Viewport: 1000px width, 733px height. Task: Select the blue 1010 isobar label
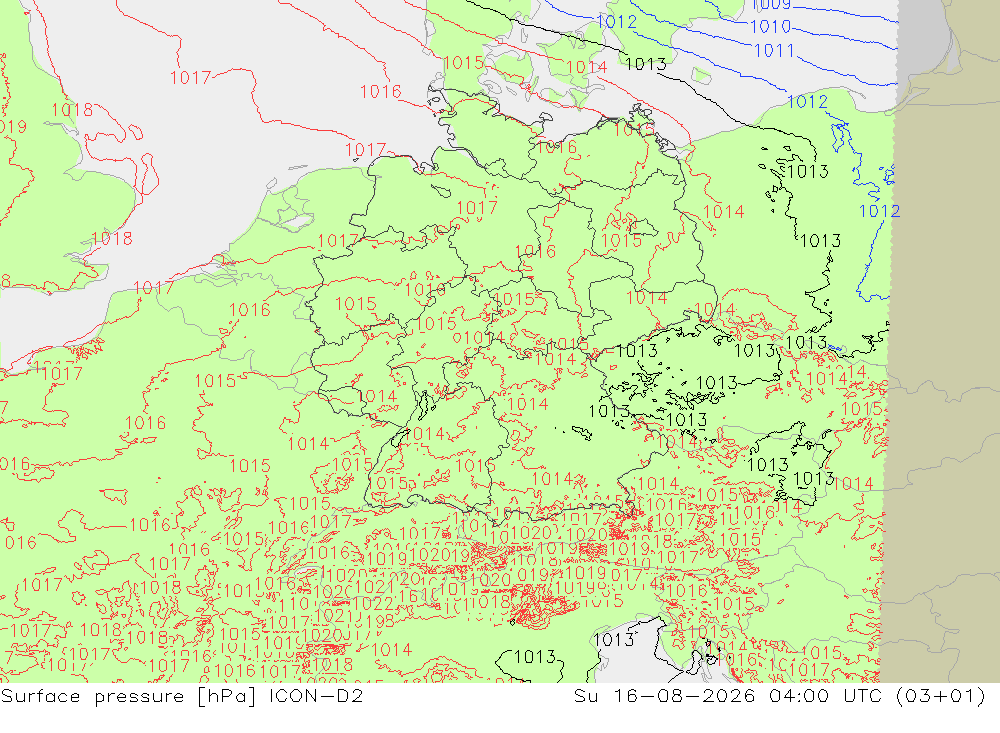tap(770, 27)
